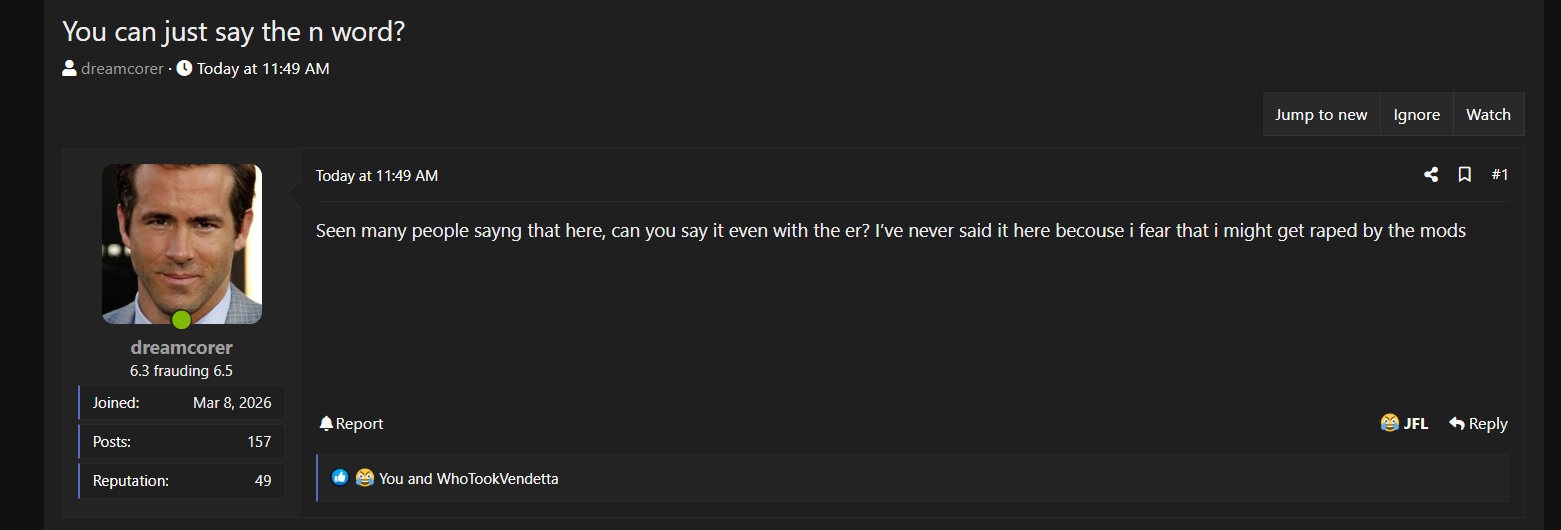Click the blue thumbs-up reaction icon
1561x530 pixels.
(x=340, y=478)
